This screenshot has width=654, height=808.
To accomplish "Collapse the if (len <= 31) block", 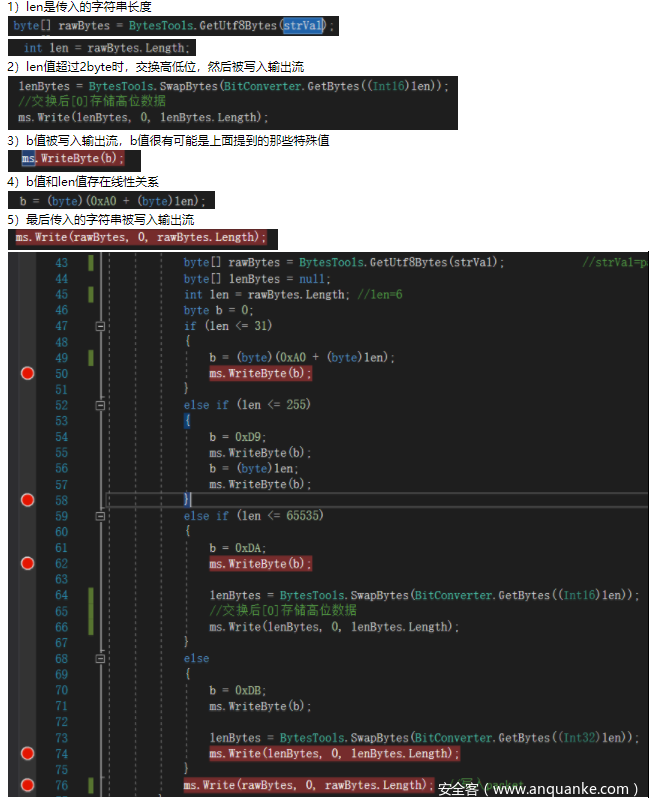I will [x=100, y=326].
